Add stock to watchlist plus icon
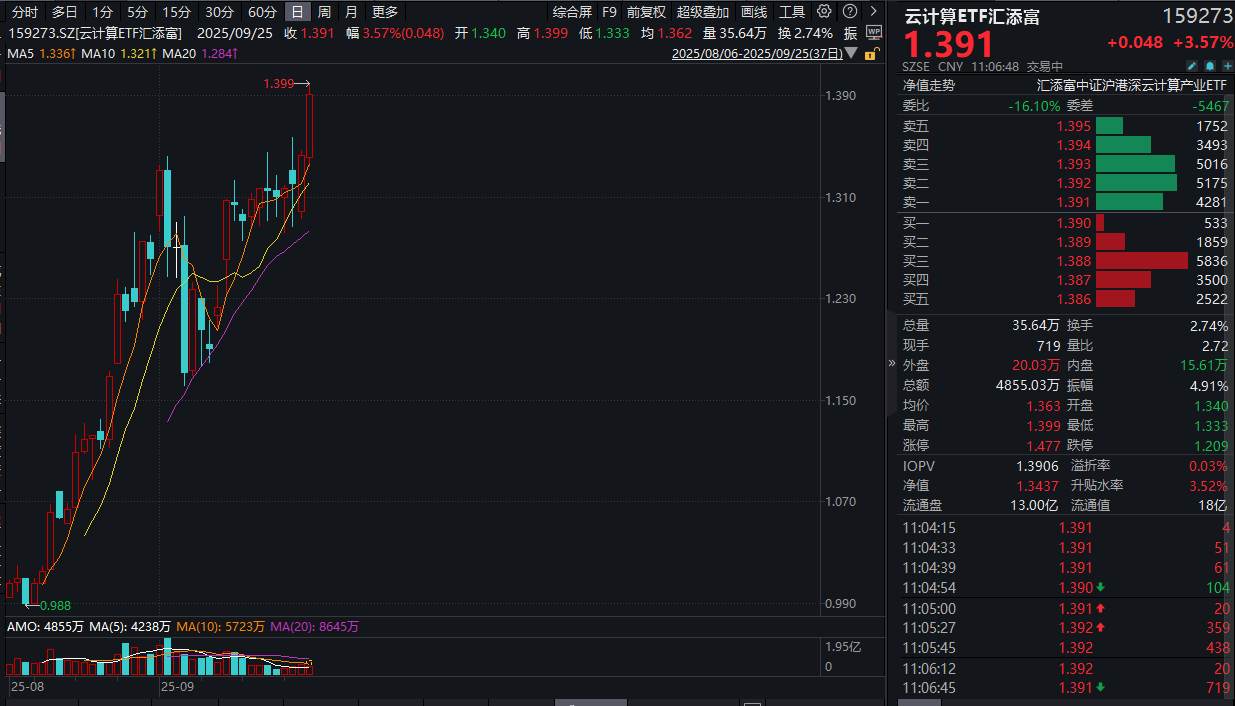The height and width of the screenshot is (706, 1235). tap(1227, 64)
